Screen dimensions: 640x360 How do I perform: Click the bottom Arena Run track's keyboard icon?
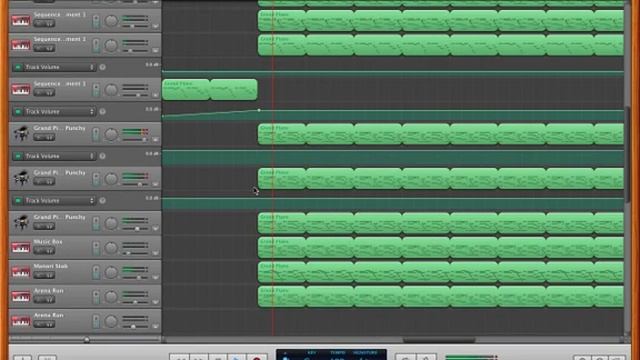(21, 321)
